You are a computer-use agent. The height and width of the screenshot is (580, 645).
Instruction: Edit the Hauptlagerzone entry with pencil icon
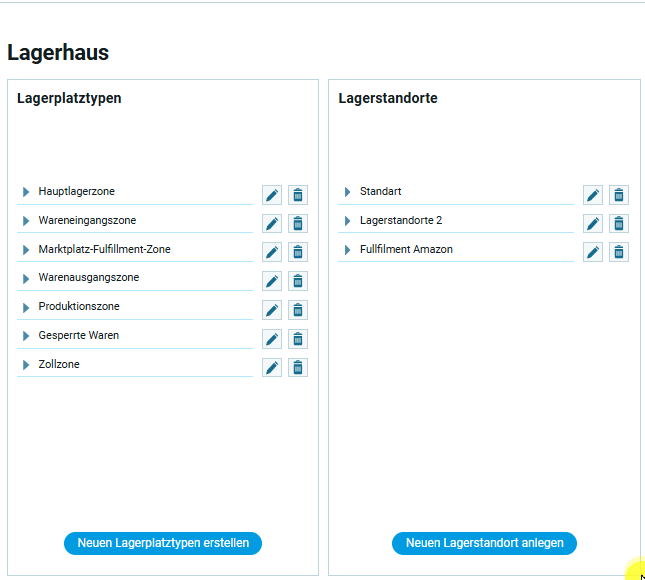pos(271,195)
